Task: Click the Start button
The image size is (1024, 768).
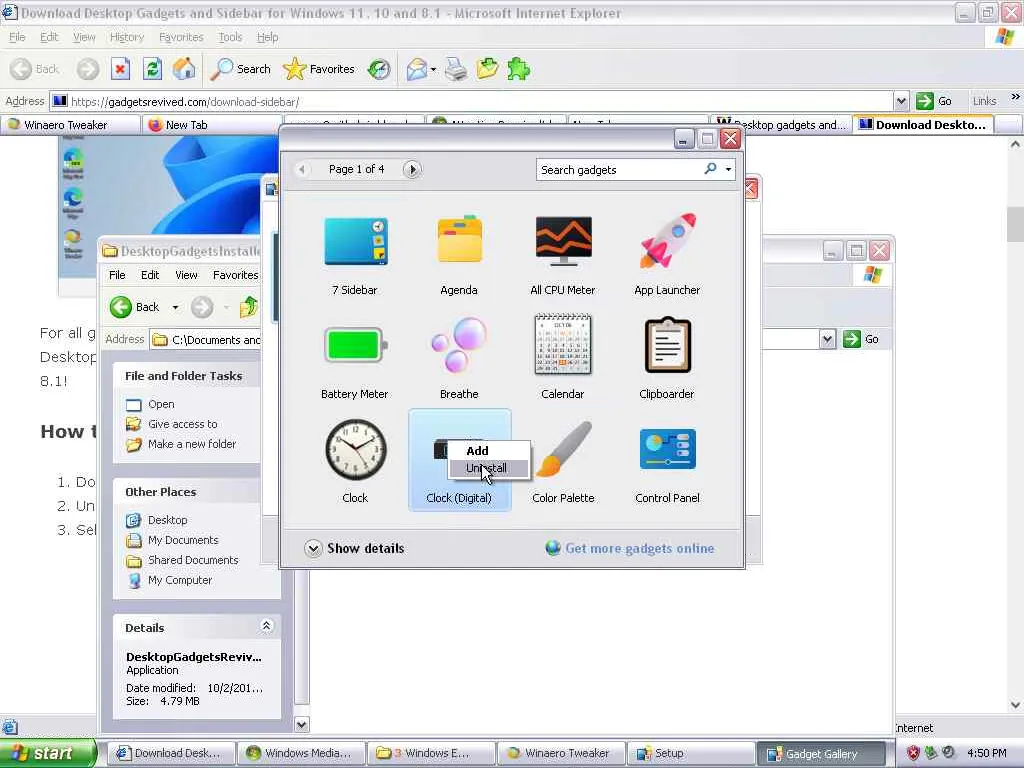Action: coord(47,753)
